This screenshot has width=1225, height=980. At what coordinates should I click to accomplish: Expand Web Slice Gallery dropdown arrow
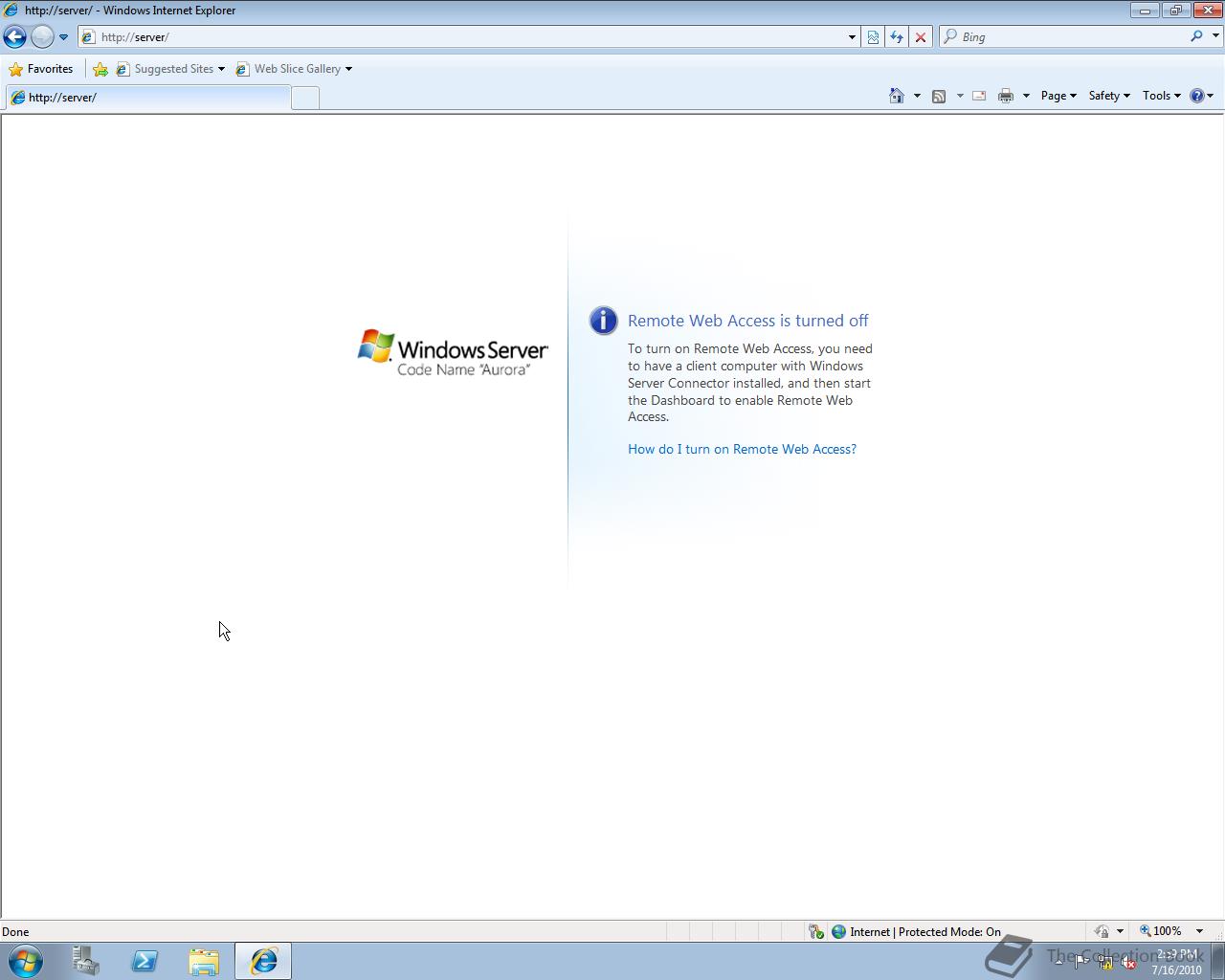(x=348, y=69)
